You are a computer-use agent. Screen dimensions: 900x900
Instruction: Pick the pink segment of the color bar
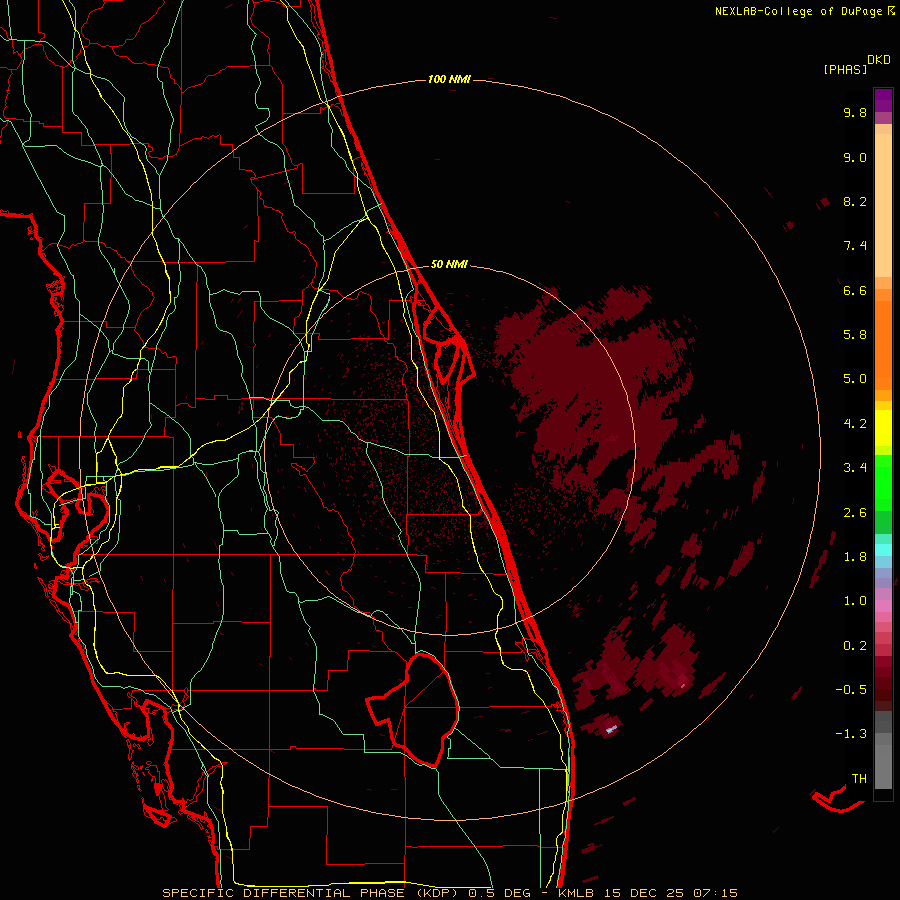coord(883,606)
